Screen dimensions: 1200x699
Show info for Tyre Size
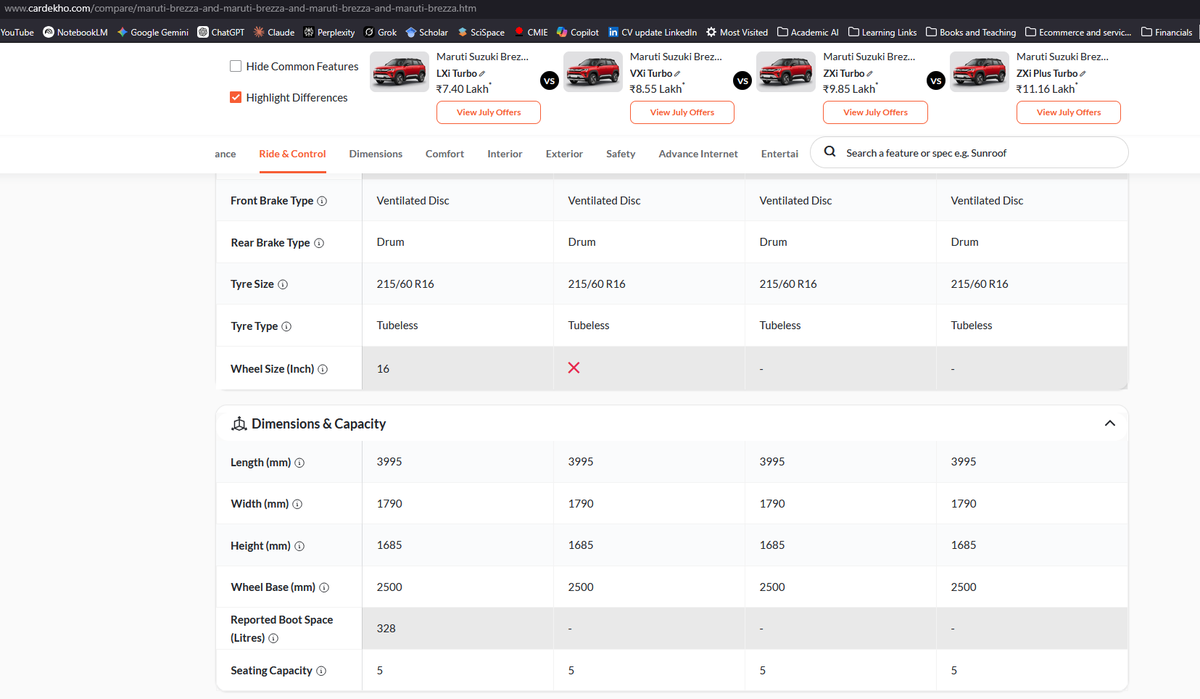(283, 285)
